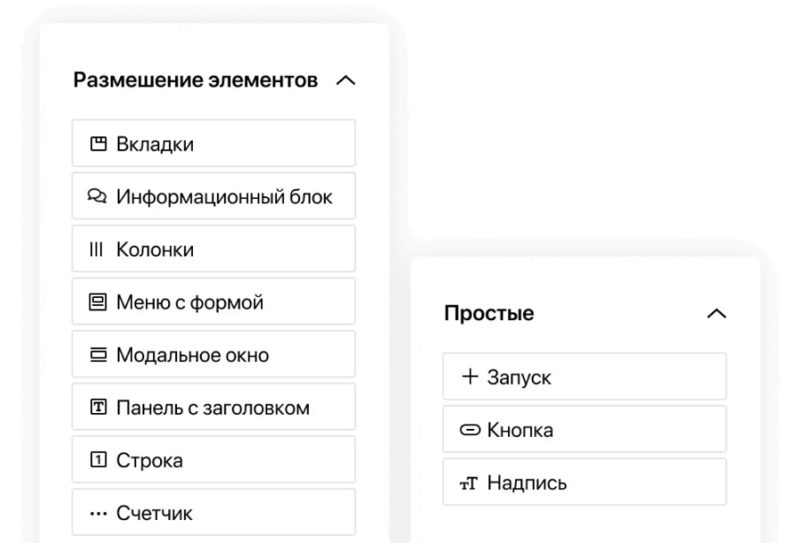Add the Информационный блок element
This screenshot has width=800, height=543.
point(214,197)
